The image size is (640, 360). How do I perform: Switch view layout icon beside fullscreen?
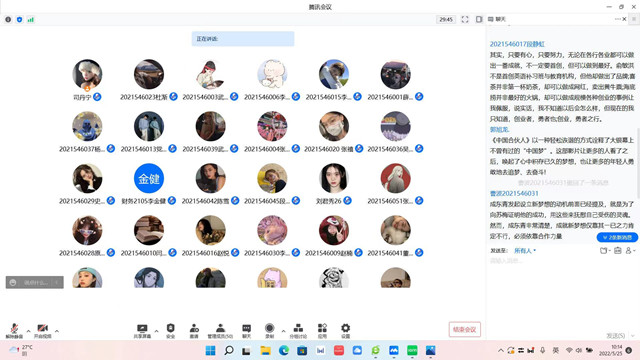(479, 19)
